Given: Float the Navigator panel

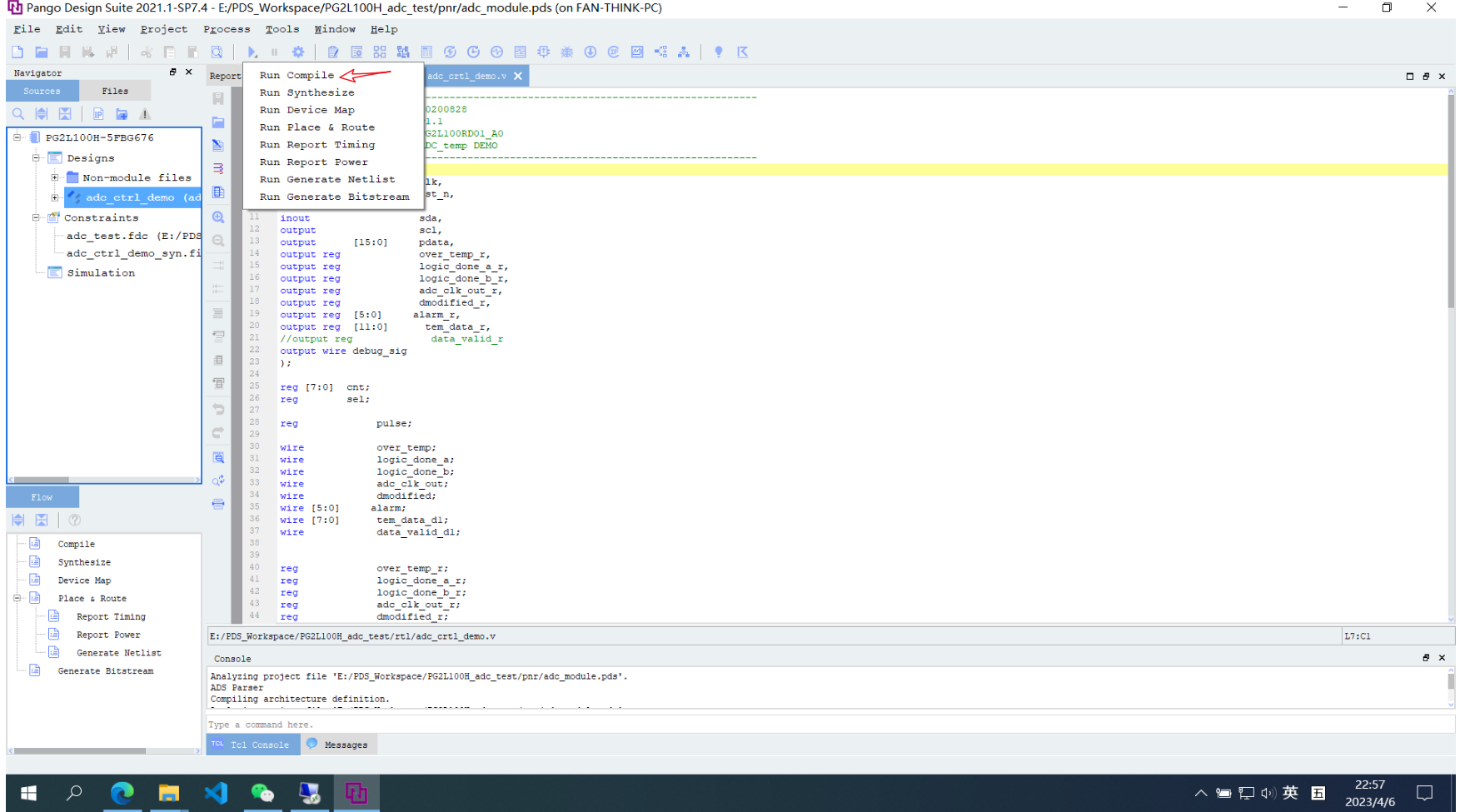Looking at the screenshot, I should 173,72.
